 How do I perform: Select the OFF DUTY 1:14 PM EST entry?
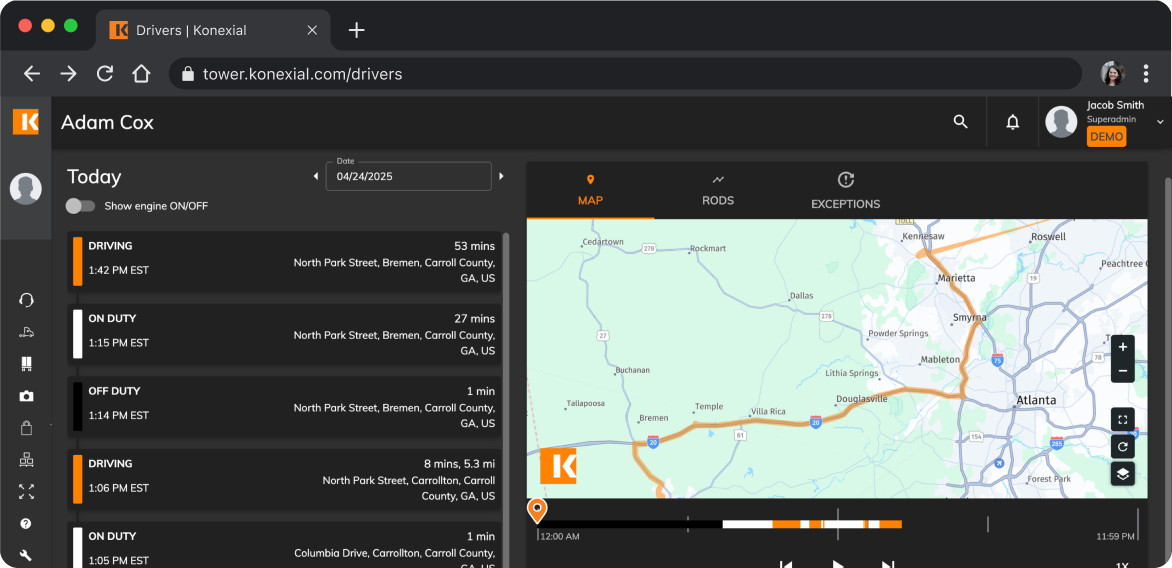pos(284,406)
